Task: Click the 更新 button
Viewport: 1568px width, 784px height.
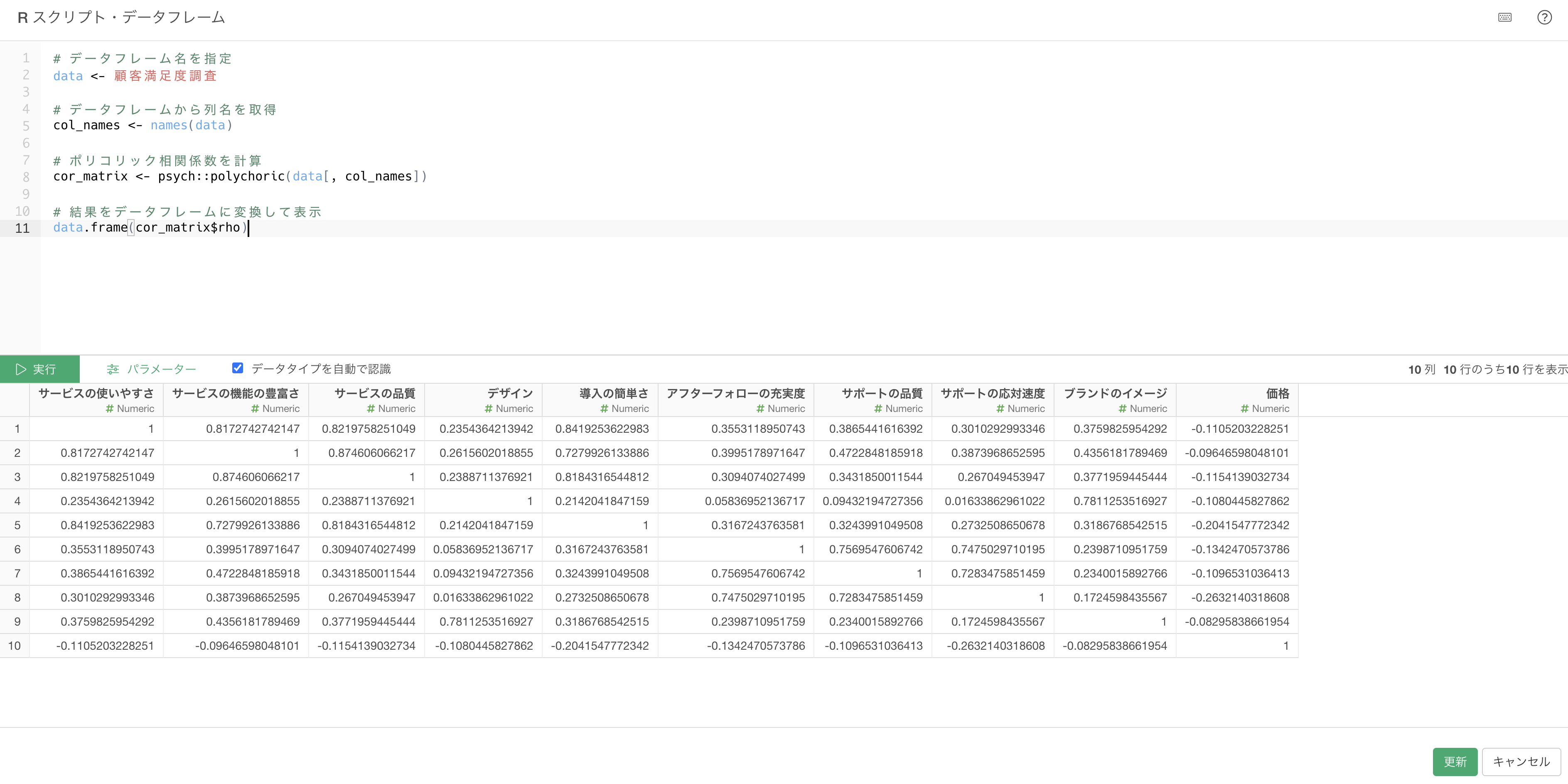Action: (1455, 762)
